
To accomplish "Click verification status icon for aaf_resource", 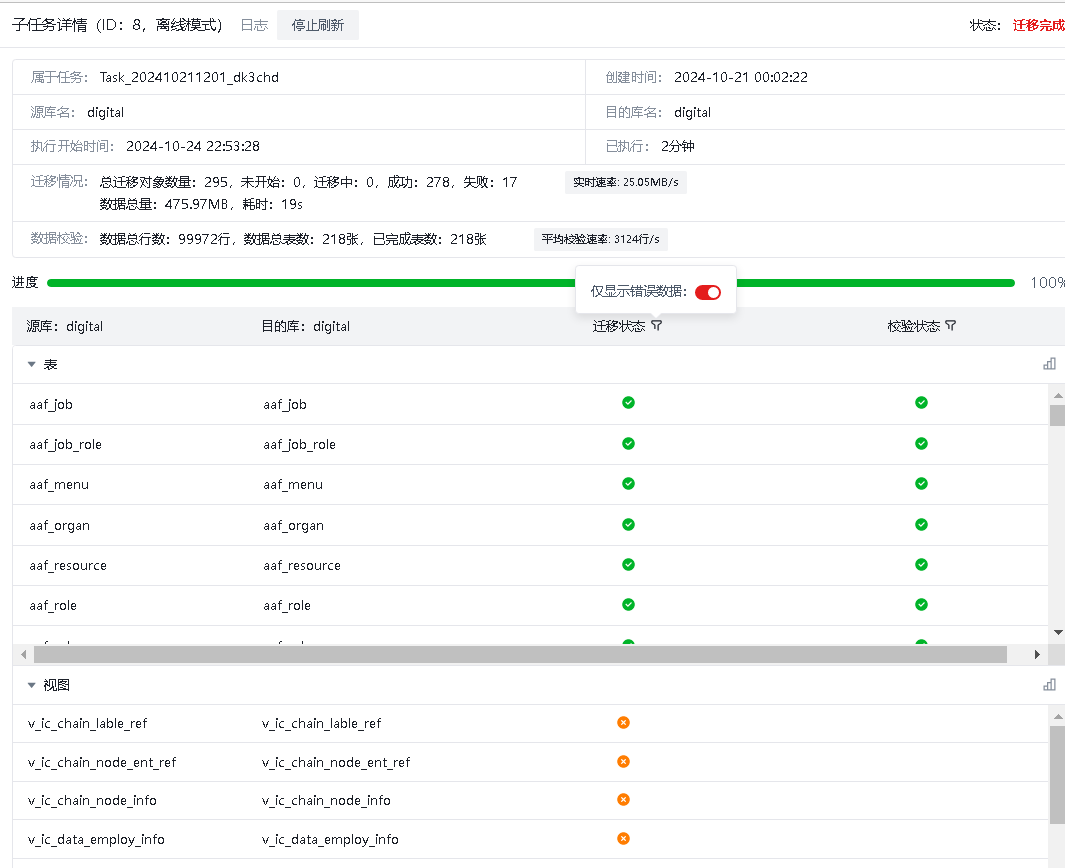I will pos(921,564).
